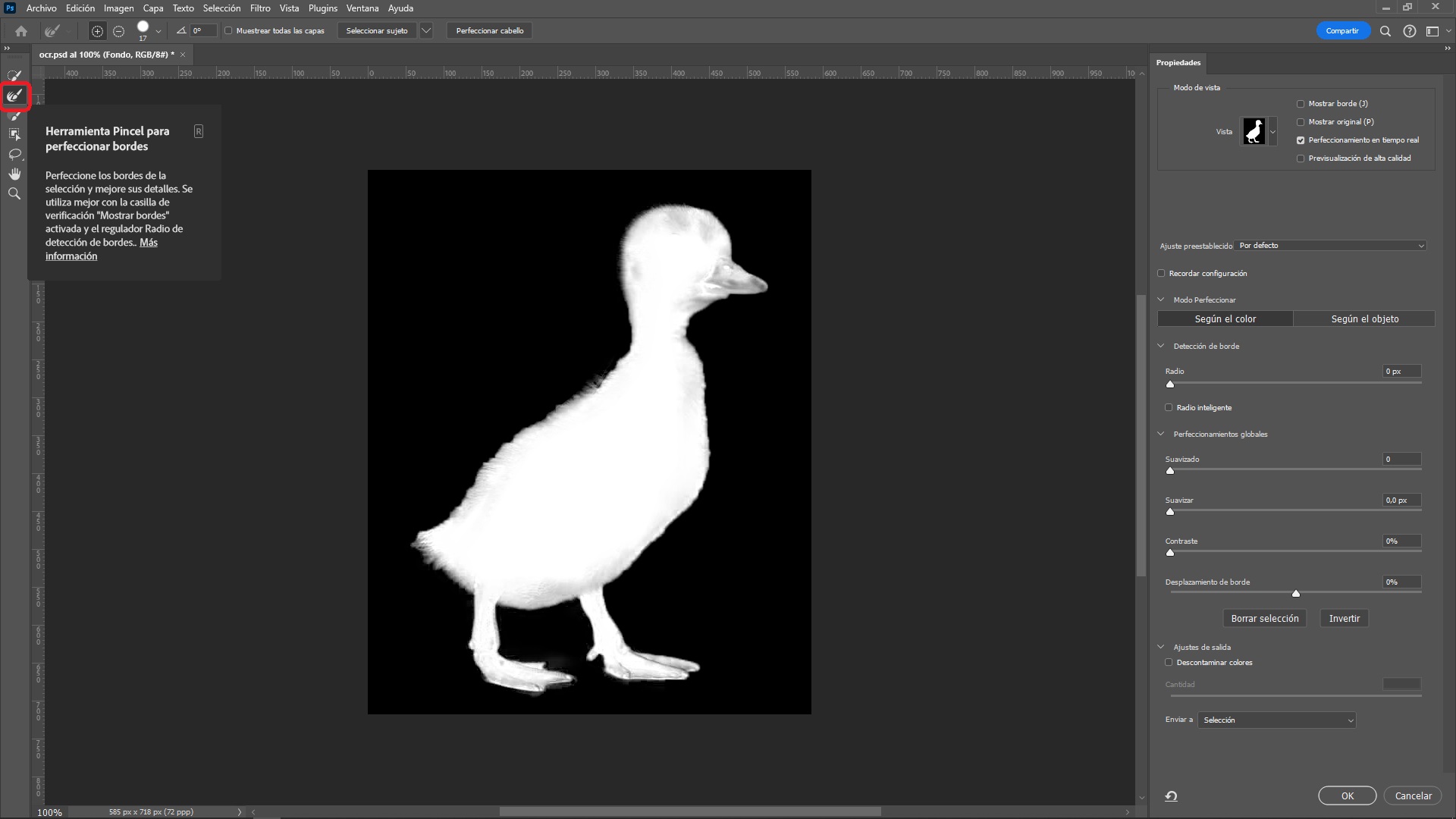Select the Refine Edge Brush tool
Image resolution: width=1456 pixels, height=819 pixels.
(x=14, y=95)
